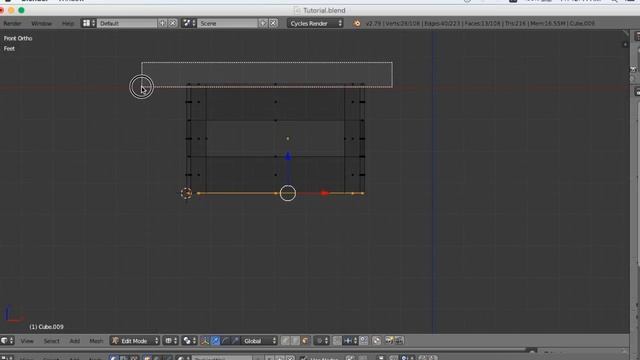The image size is (640, 360).
Task: Open the proportional editing dropdown
Action: click(322, 341)
